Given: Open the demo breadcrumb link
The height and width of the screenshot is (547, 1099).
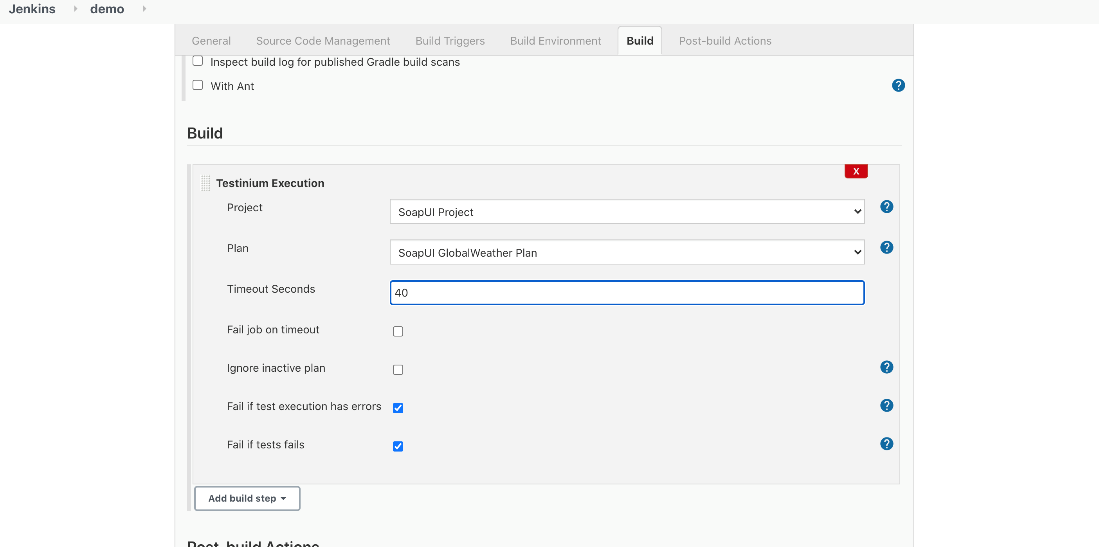Looking at the screenshot, I should 107,9.
